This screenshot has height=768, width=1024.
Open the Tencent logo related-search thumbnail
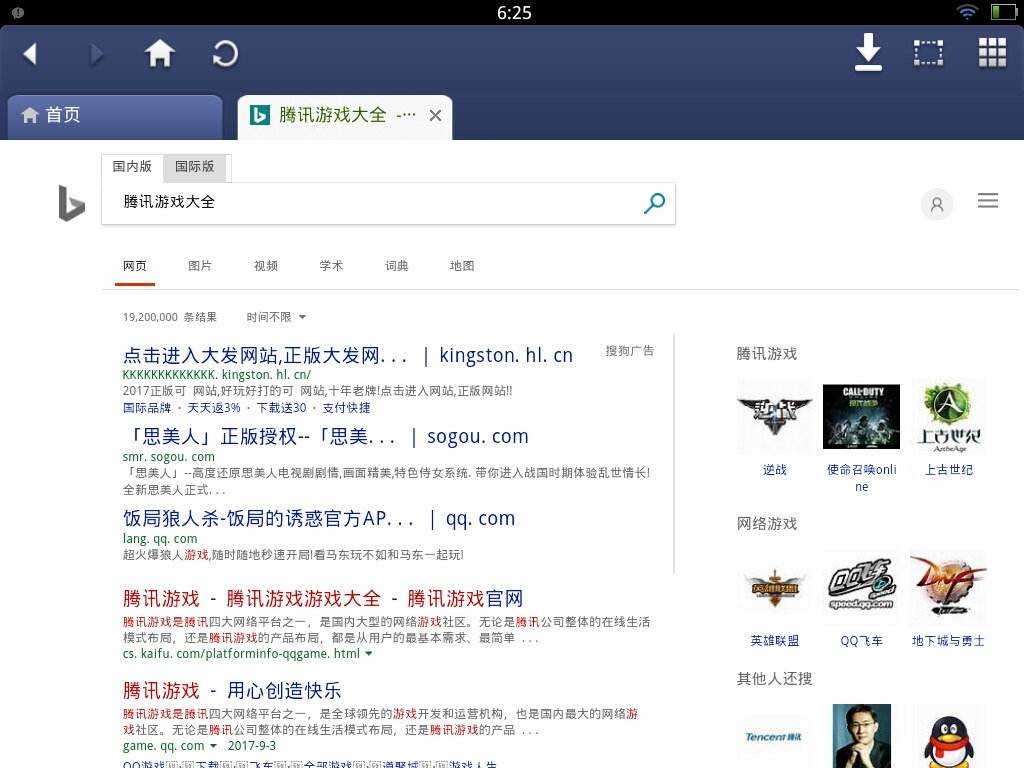pos(775,737)
